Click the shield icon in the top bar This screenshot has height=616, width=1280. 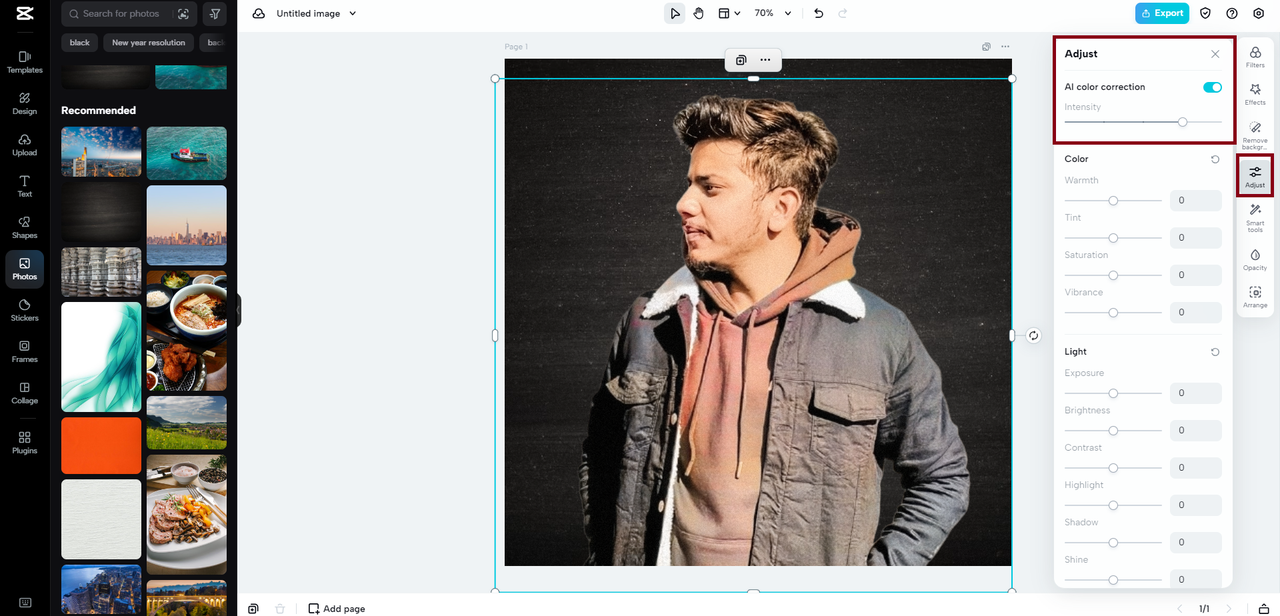(x=1205, y=13)
